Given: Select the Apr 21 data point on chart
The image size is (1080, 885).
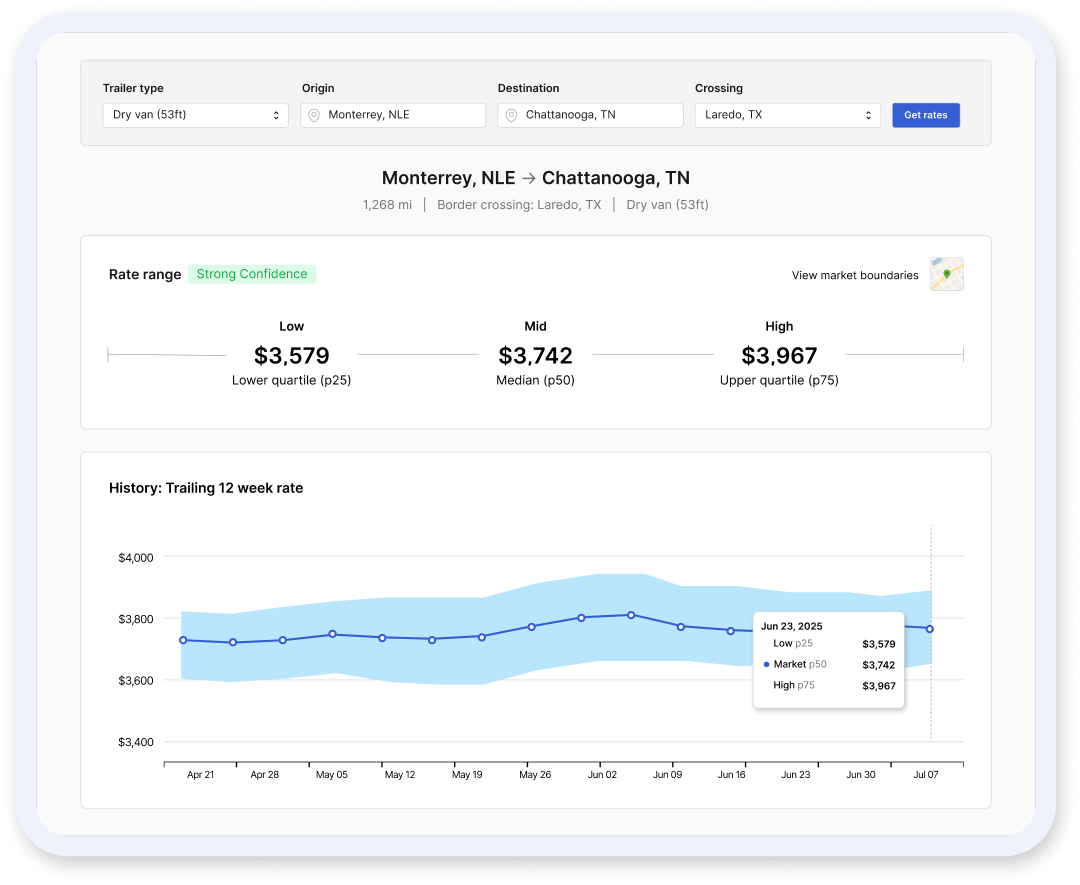Looking at the screenshot, I should 183,640.
